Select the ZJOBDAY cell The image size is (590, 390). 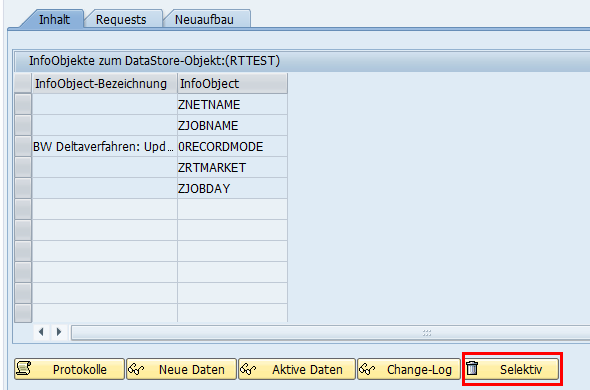[x=232, y=189]
